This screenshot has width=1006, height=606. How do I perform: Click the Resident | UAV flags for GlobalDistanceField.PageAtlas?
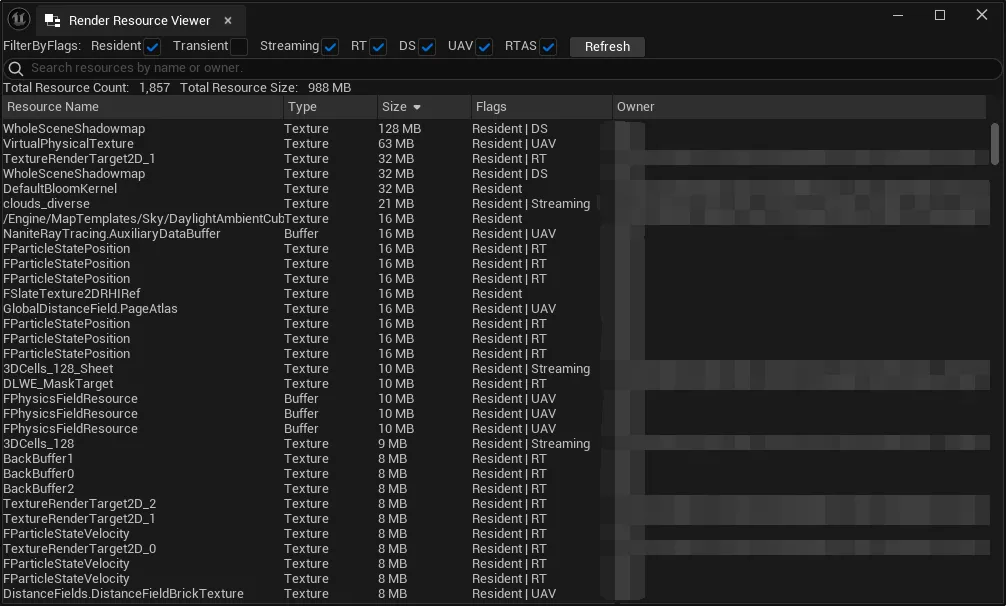tap(514, 308)
